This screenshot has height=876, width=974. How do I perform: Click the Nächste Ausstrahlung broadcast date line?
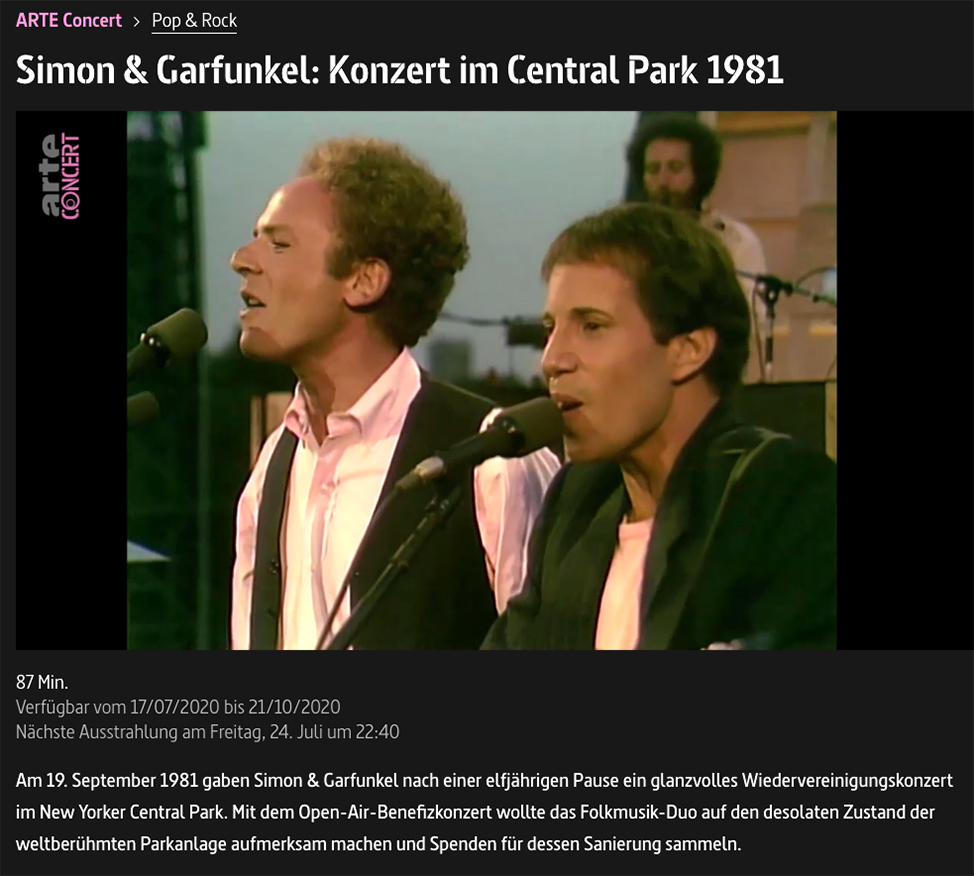(x=207, y=732)
